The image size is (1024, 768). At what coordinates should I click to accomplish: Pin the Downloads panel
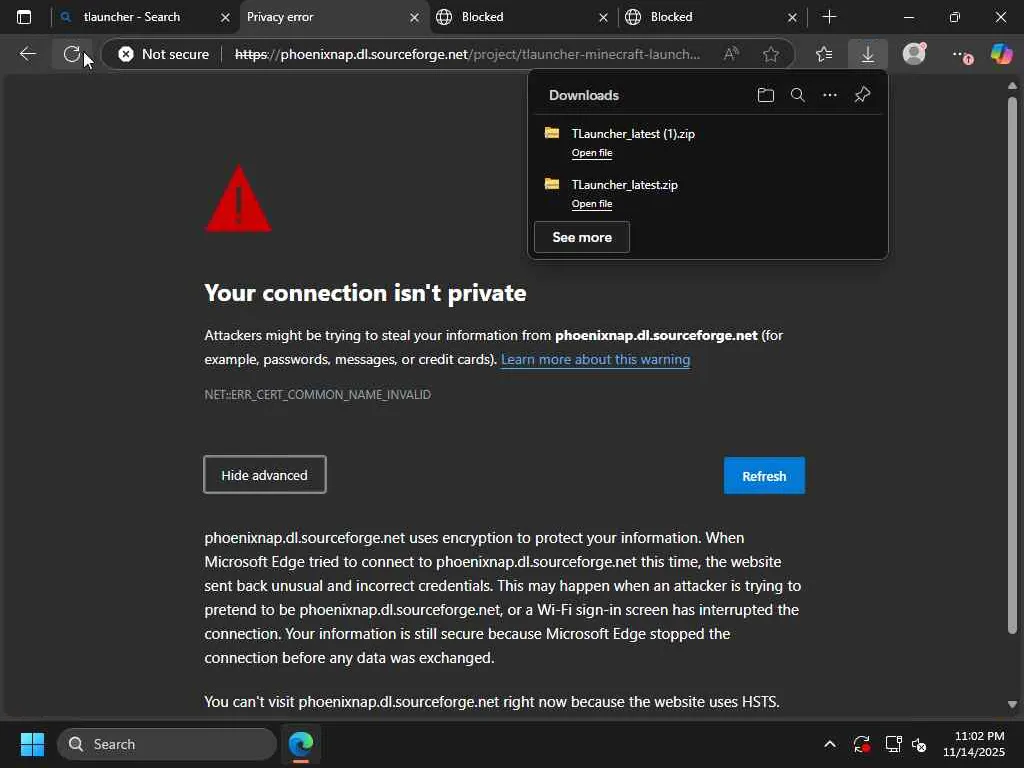tap(862, 95)
